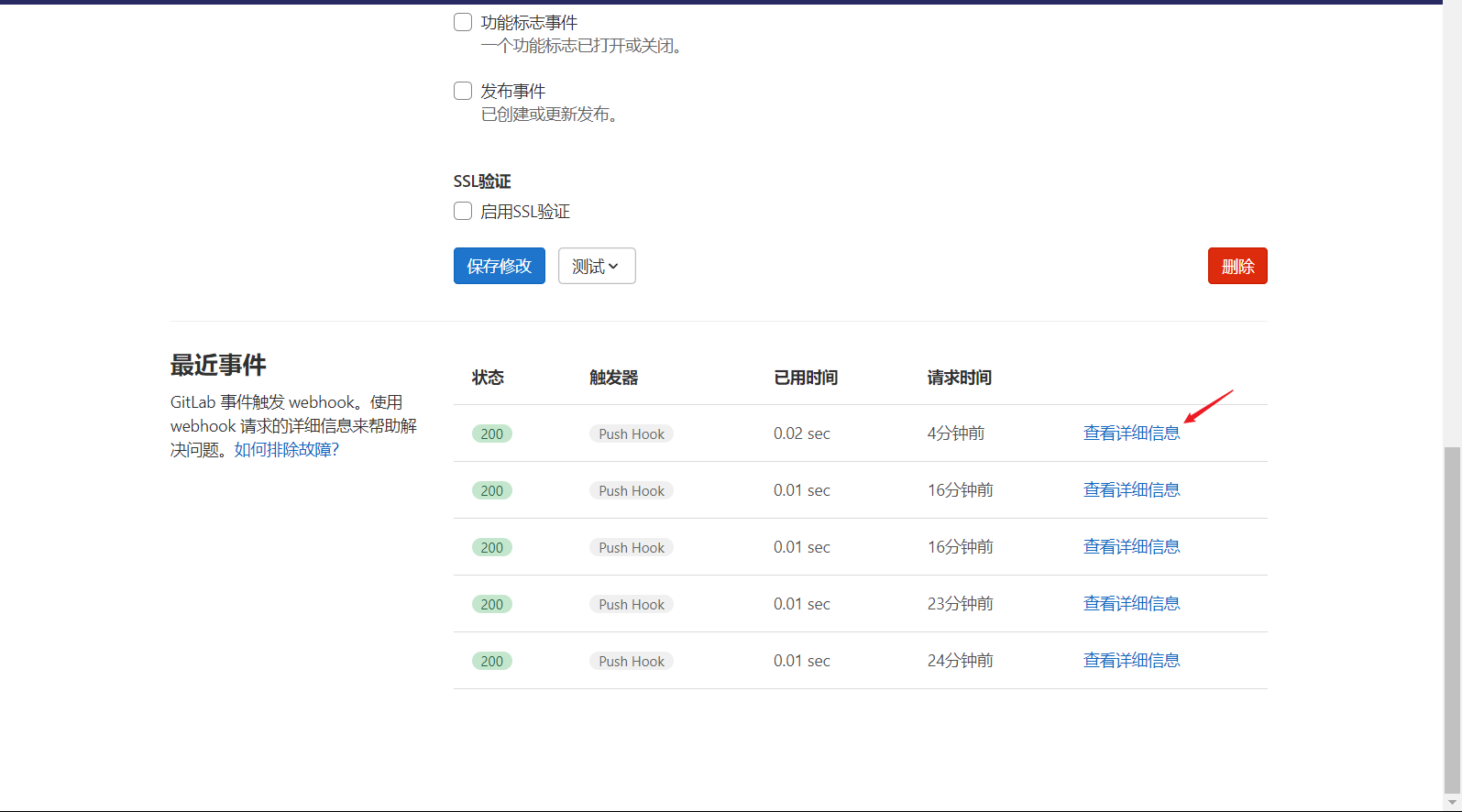Click the 状态 column header
The image size is (1462, 812).
(x=488, y=378)
